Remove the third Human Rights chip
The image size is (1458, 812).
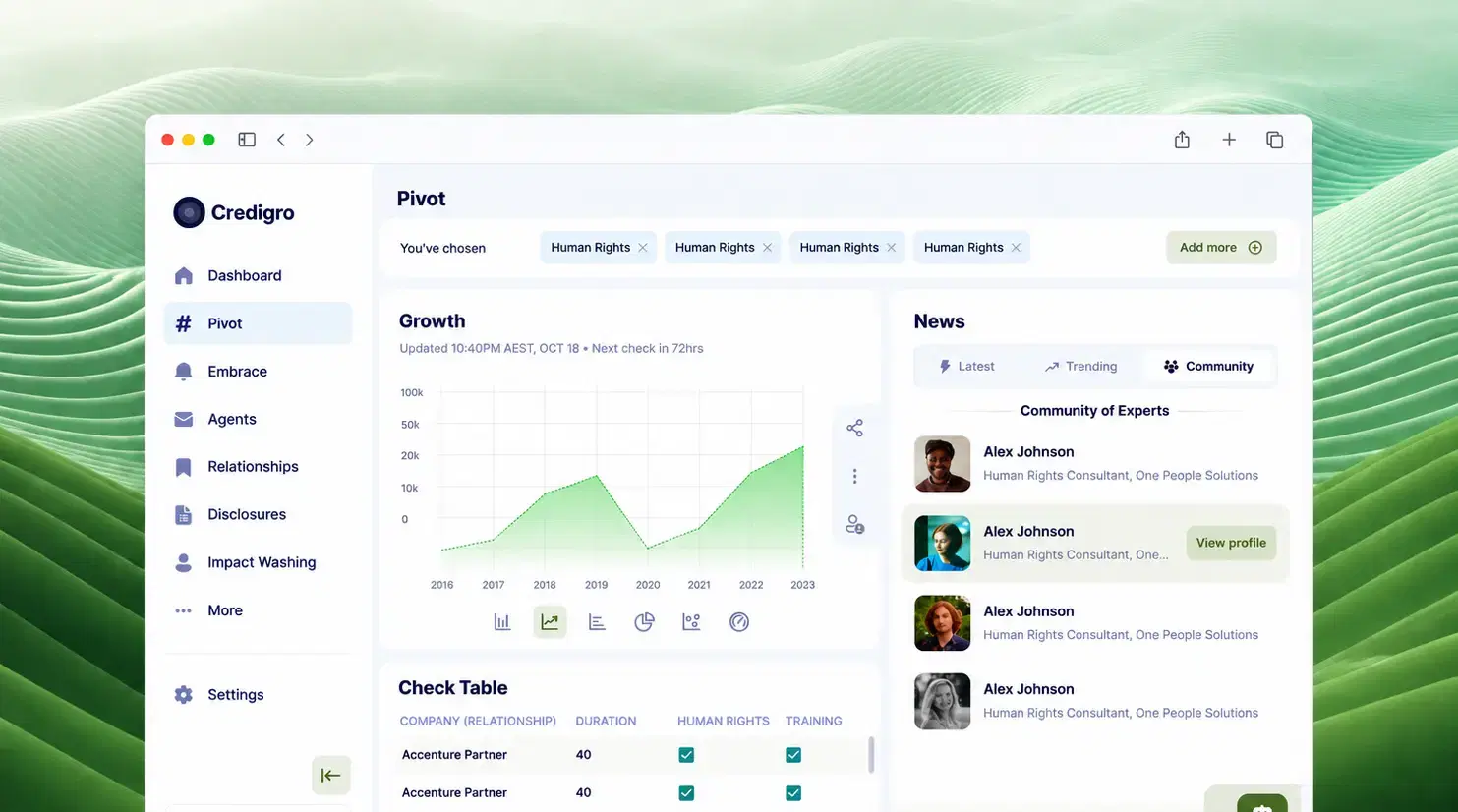coord(892,248)
